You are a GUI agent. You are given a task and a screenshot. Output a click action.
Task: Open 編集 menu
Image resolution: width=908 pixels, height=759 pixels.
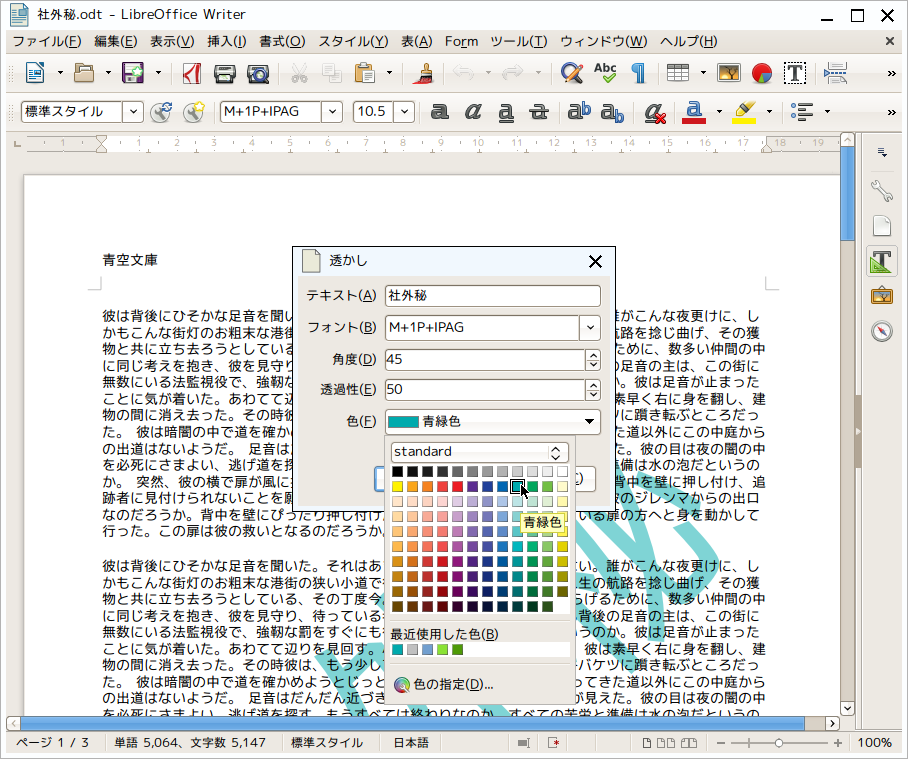pos(115,42)
